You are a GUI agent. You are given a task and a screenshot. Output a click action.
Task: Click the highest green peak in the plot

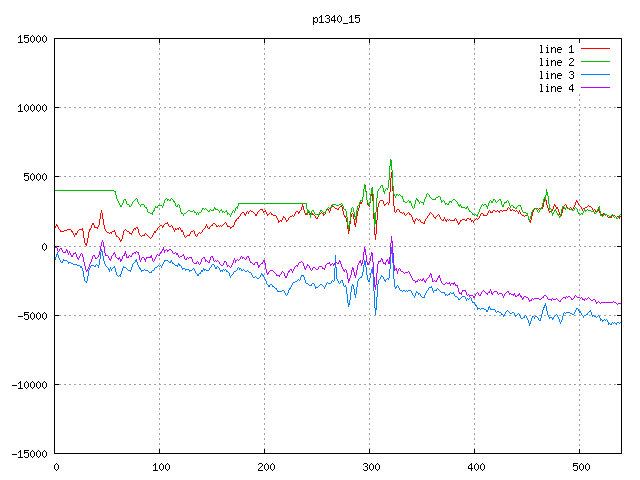[391, 160]
